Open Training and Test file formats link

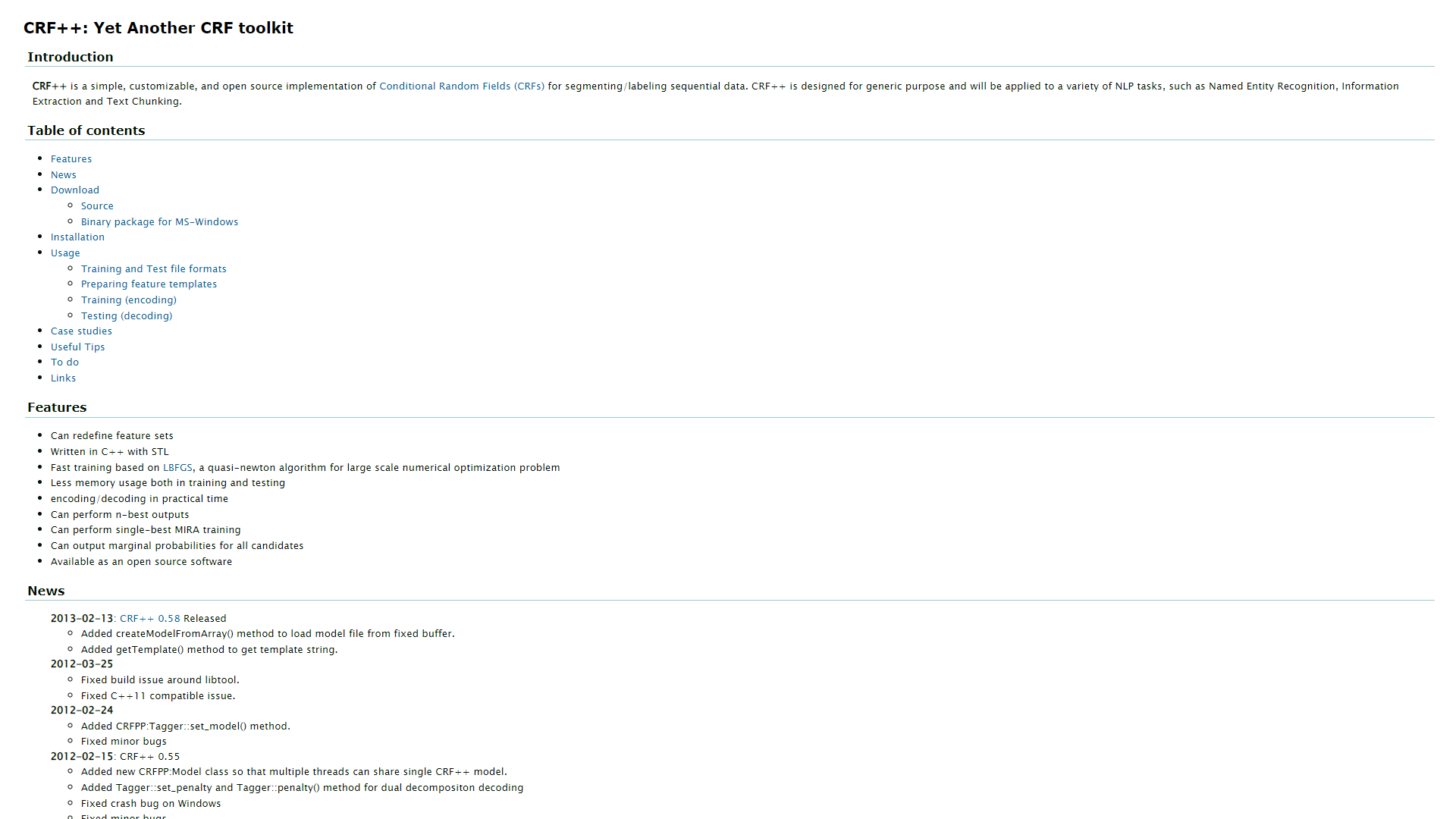point(154,269)
